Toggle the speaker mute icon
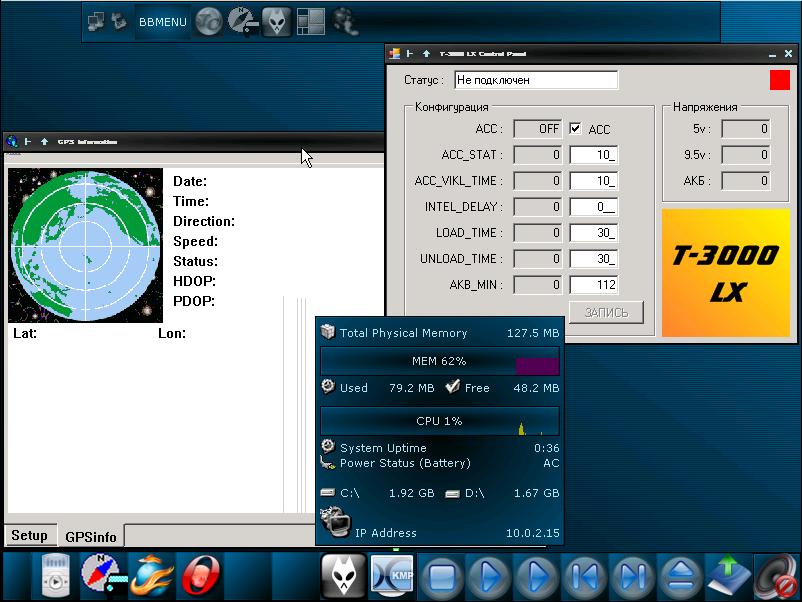This screenshot has width=802, height=602. [777, 577]
